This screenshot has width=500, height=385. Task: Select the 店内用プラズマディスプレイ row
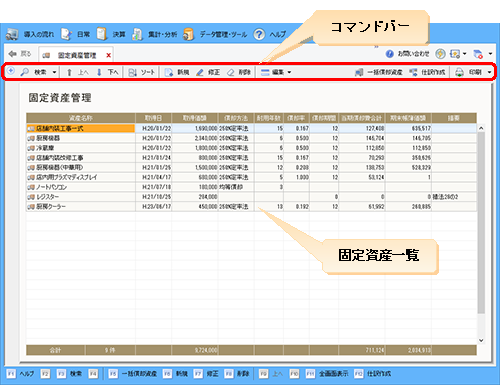251,177
